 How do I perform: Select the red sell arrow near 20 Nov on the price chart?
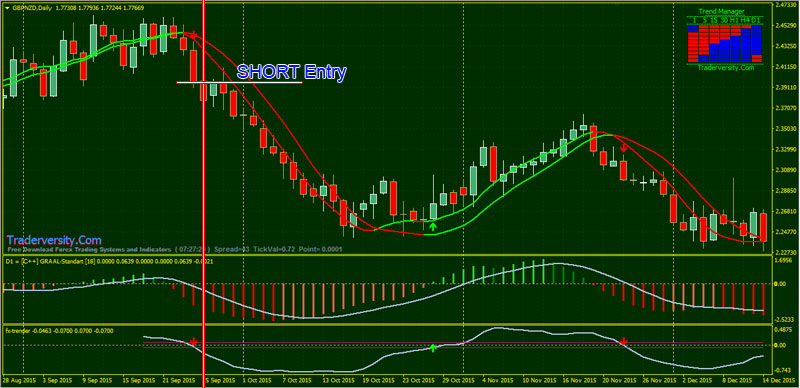coord(623,148)
